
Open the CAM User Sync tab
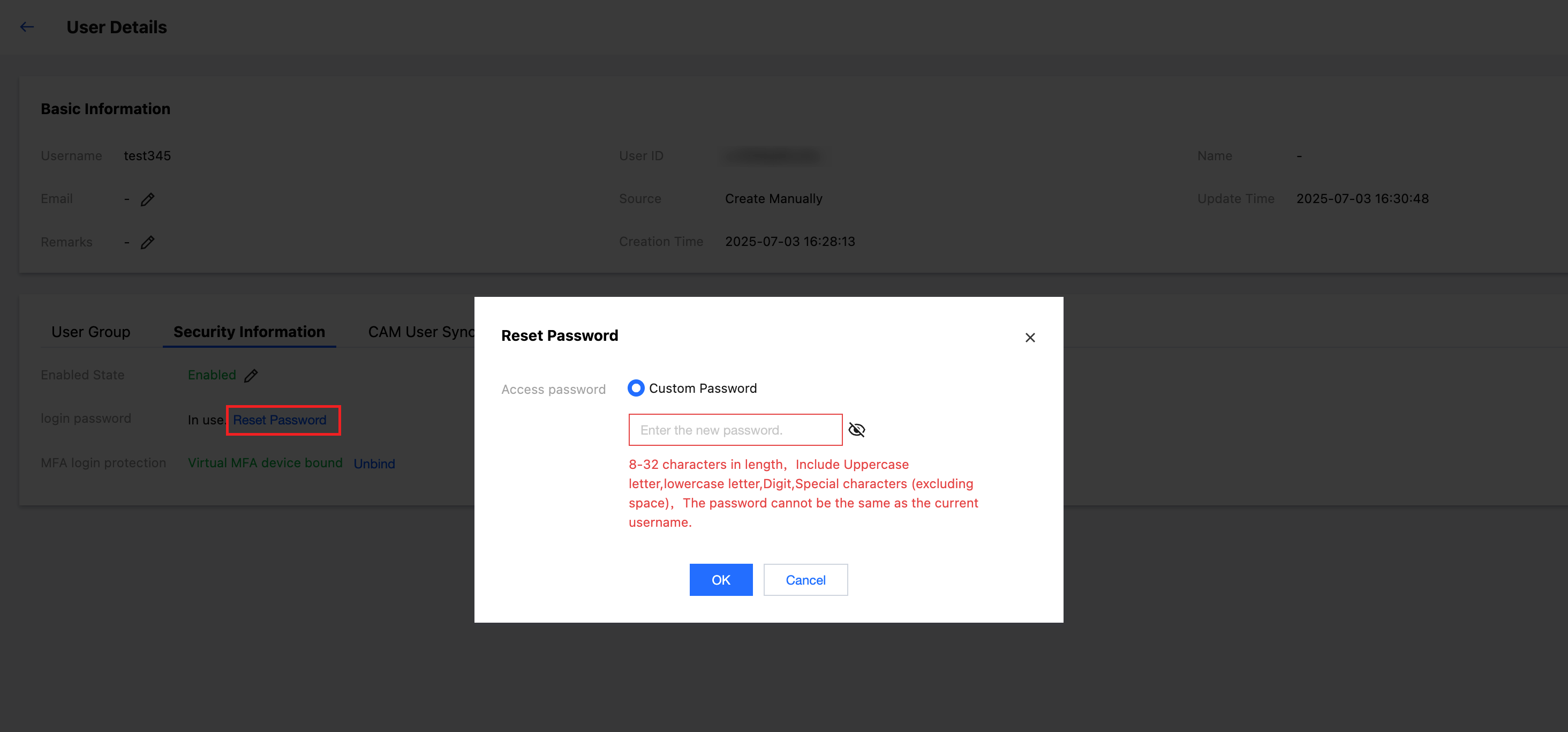[x=420, y=332]
